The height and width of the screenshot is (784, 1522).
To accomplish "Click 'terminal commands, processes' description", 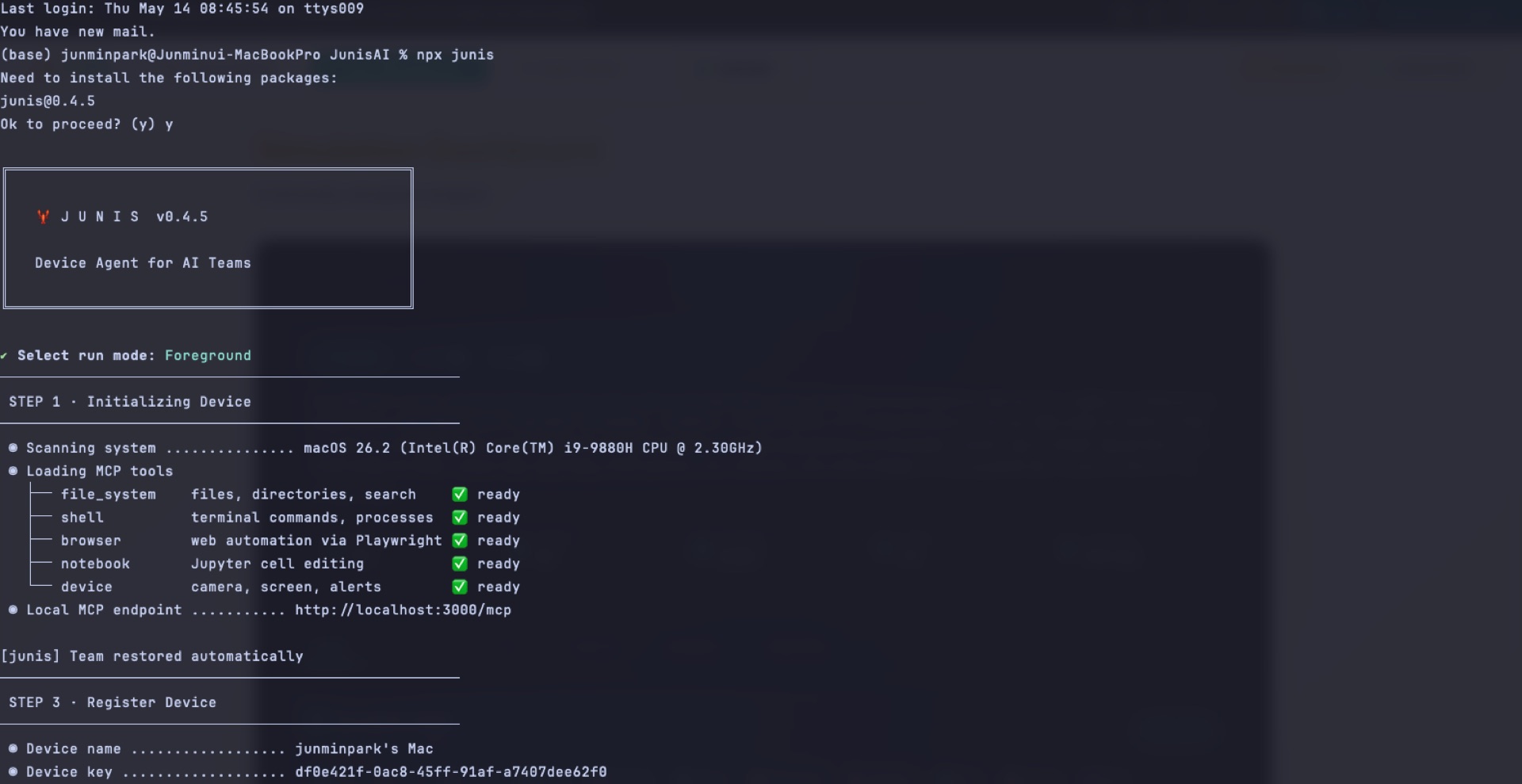I will (312, 517).
